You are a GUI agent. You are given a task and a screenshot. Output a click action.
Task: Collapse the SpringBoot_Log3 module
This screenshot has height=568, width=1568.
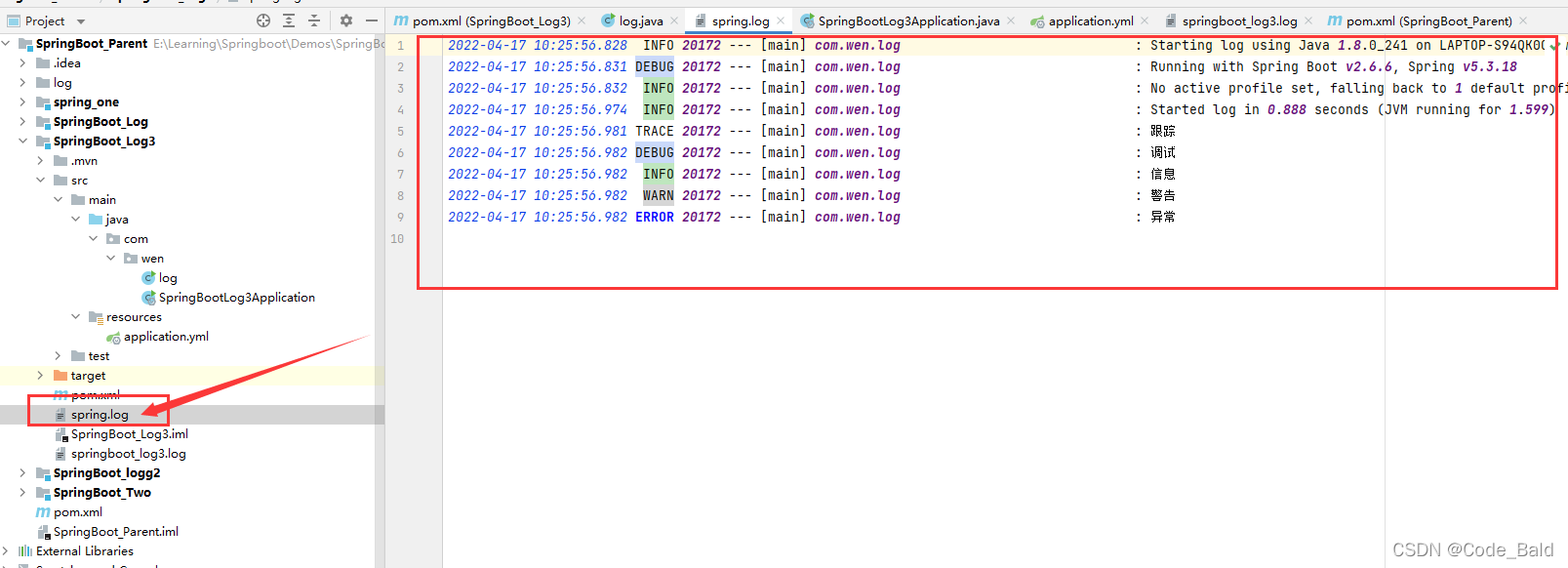tap(23, 141)
